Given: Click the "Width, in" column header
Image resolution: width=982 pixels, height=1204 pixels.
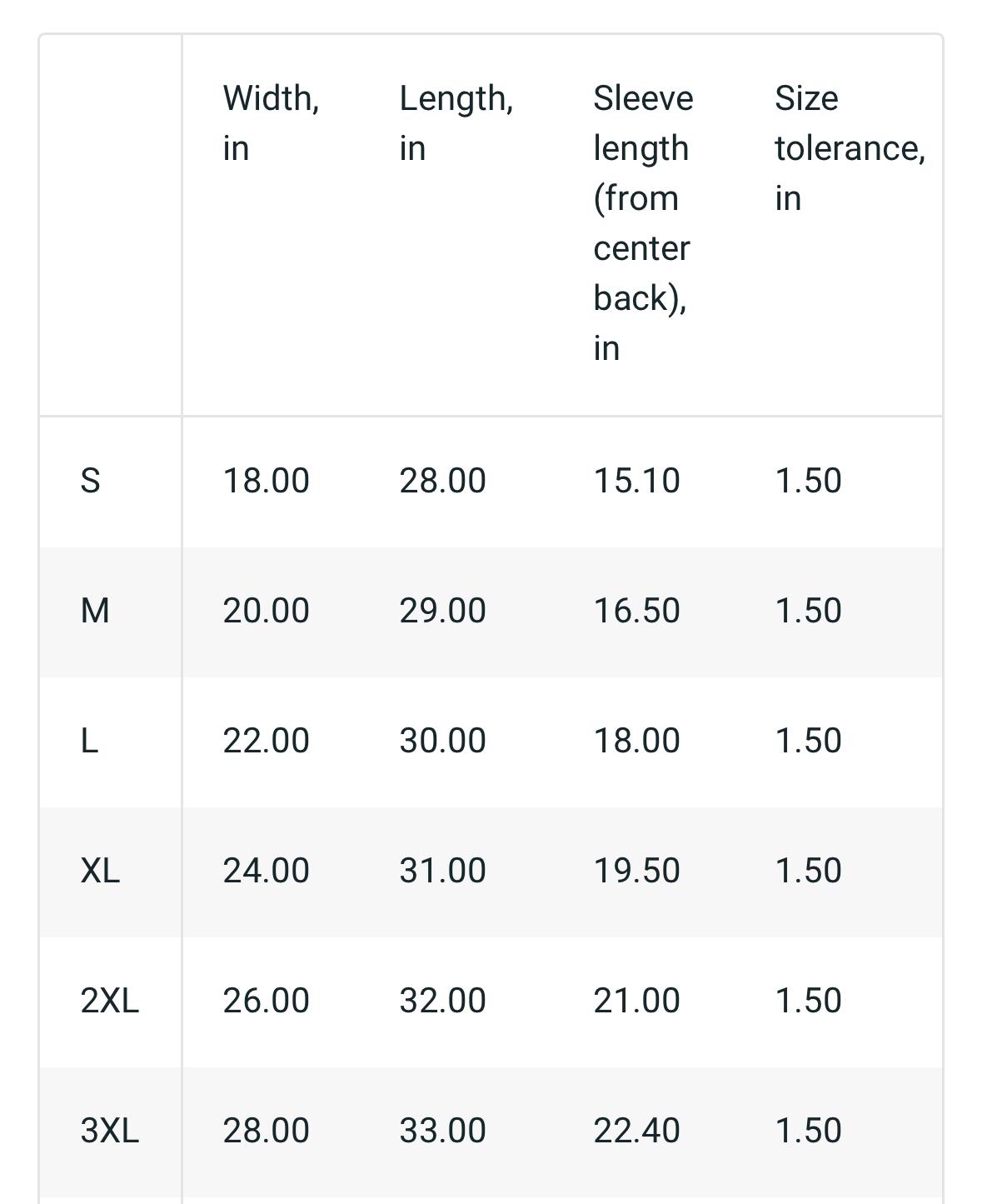Looking at the screenshot, I should pyautogui.click(x=271, y=122).
